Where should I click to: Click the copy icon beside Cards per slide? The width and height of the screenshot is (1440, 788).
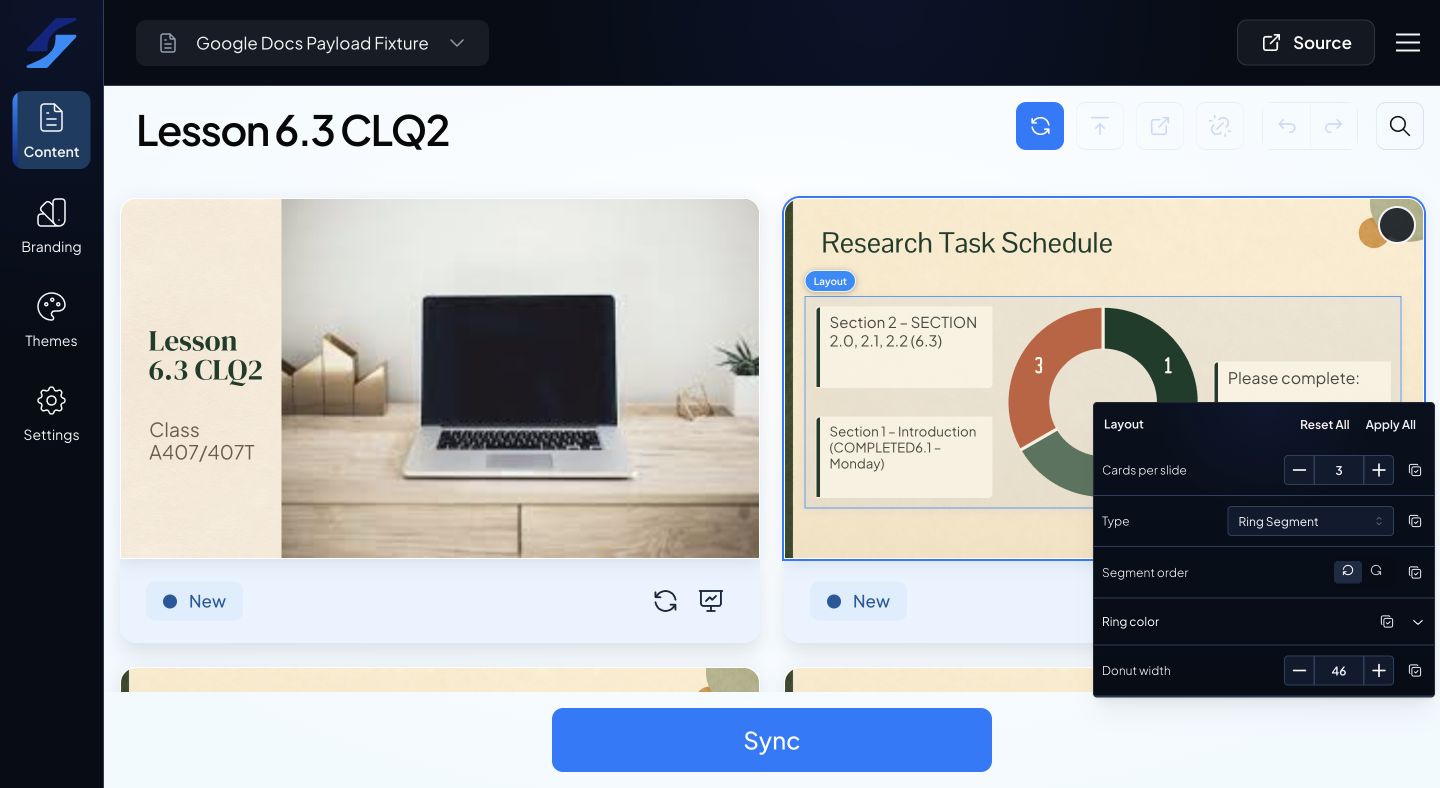tap(1415, 470)
